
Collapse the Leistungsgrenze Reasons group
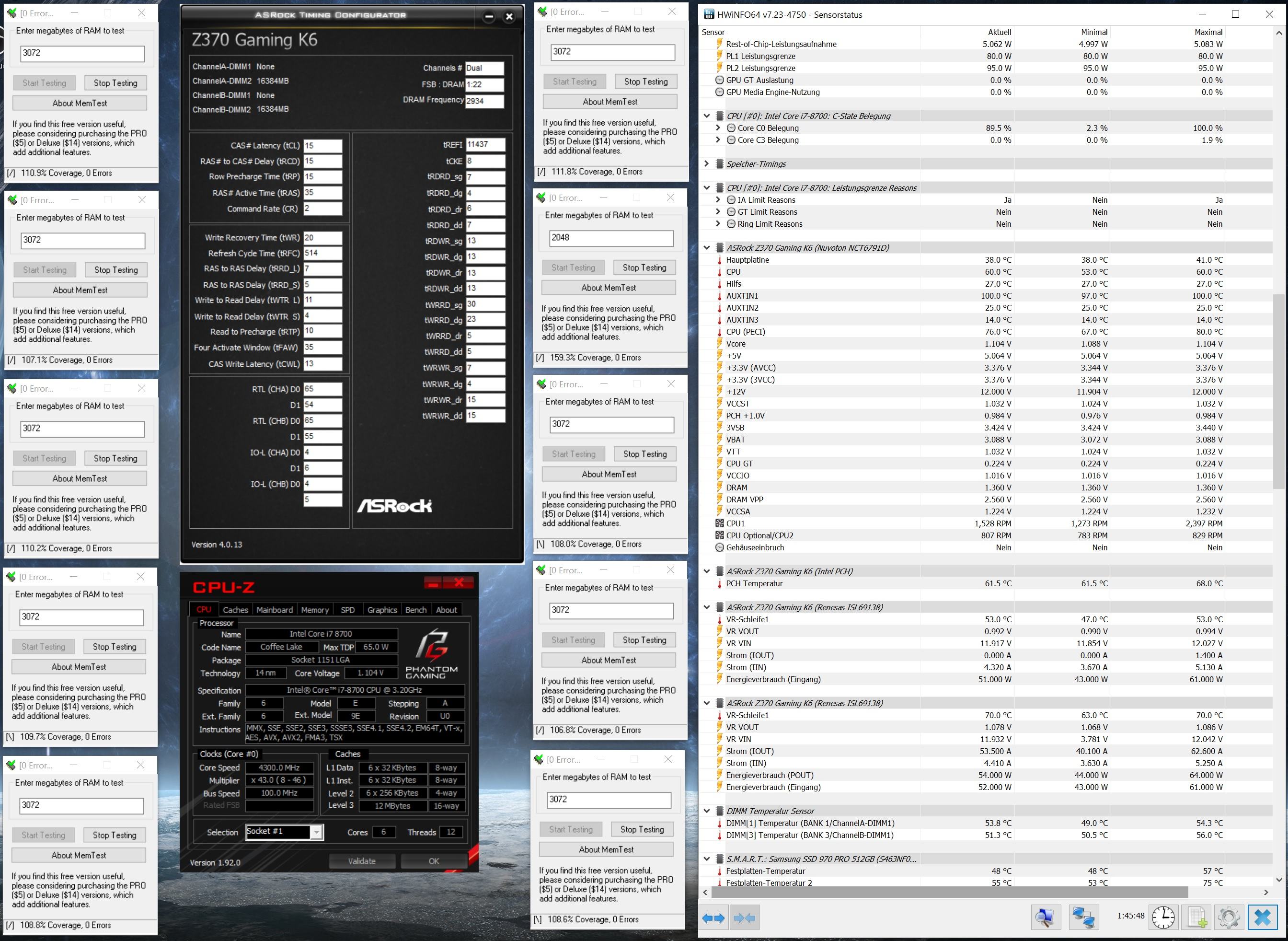pos(707,187)
